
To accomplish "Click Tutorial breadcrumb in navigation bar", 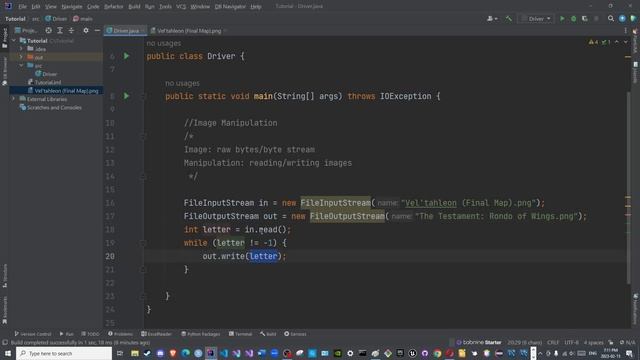I will [x=15, y=19].
